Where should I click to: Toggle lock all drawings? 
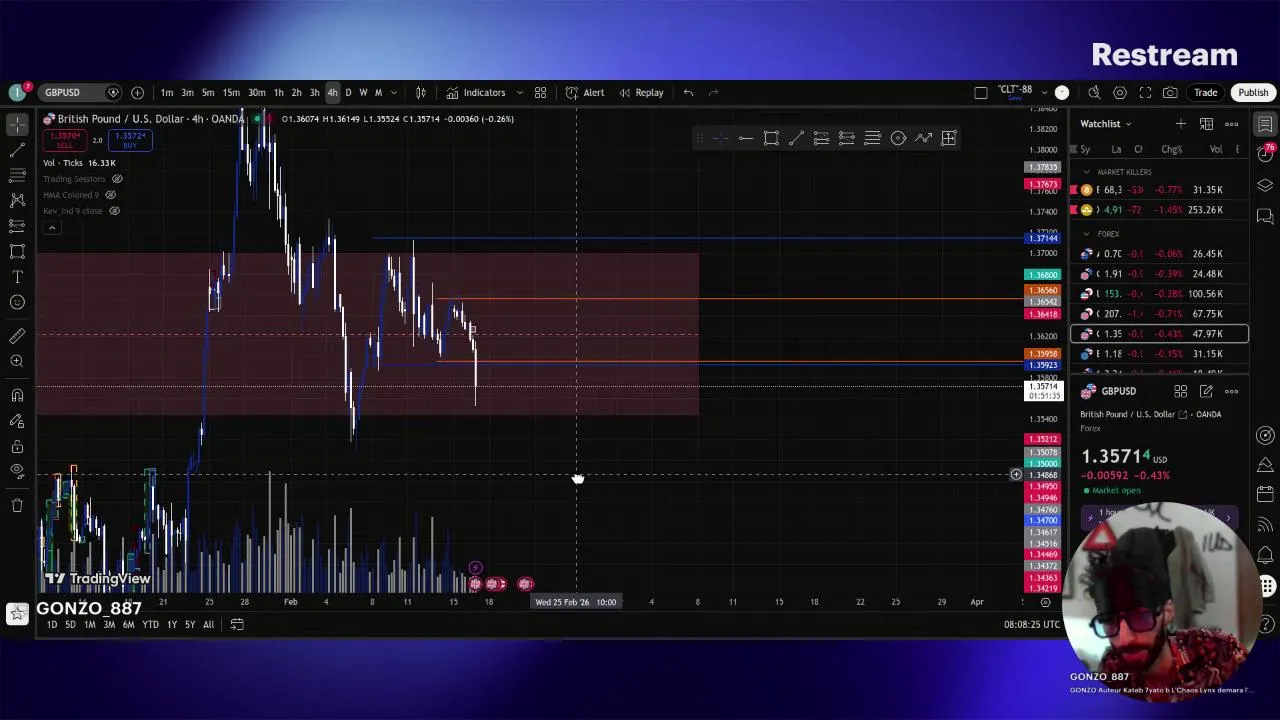(x=17, y=446)
